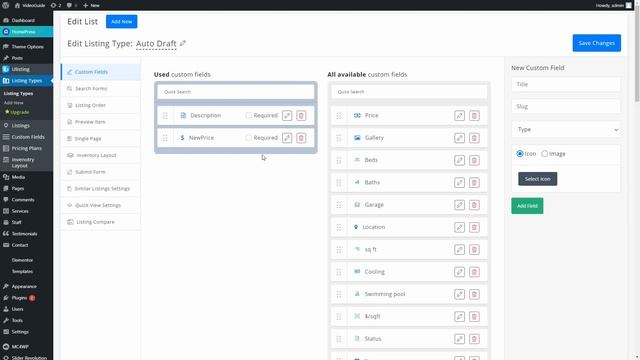Open the Type dropdown
The image size is (640, 360).
tap(566, 129)
